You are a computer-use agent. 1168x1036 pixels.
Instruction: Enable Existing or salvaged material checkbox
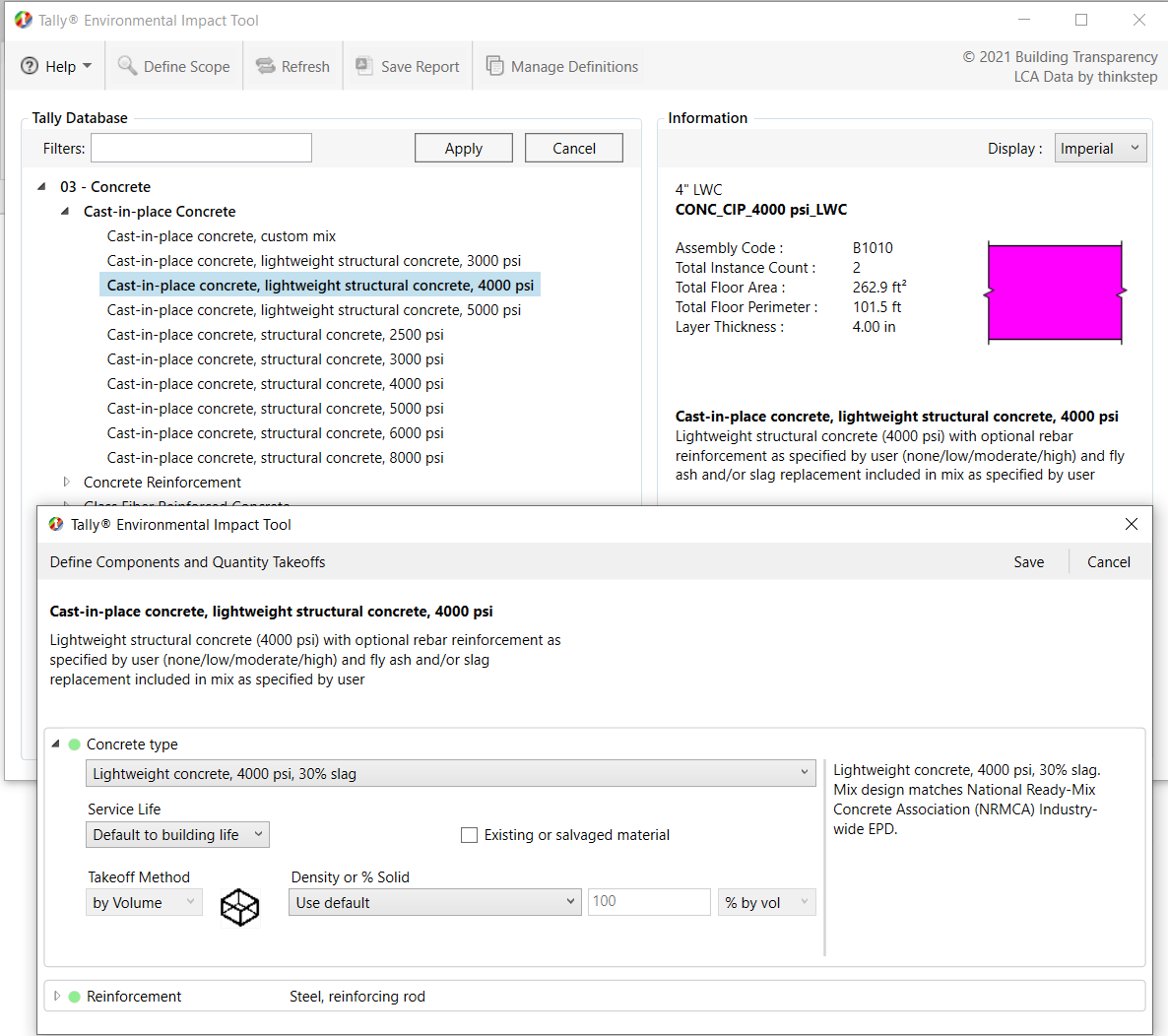[x=469, y=835]
